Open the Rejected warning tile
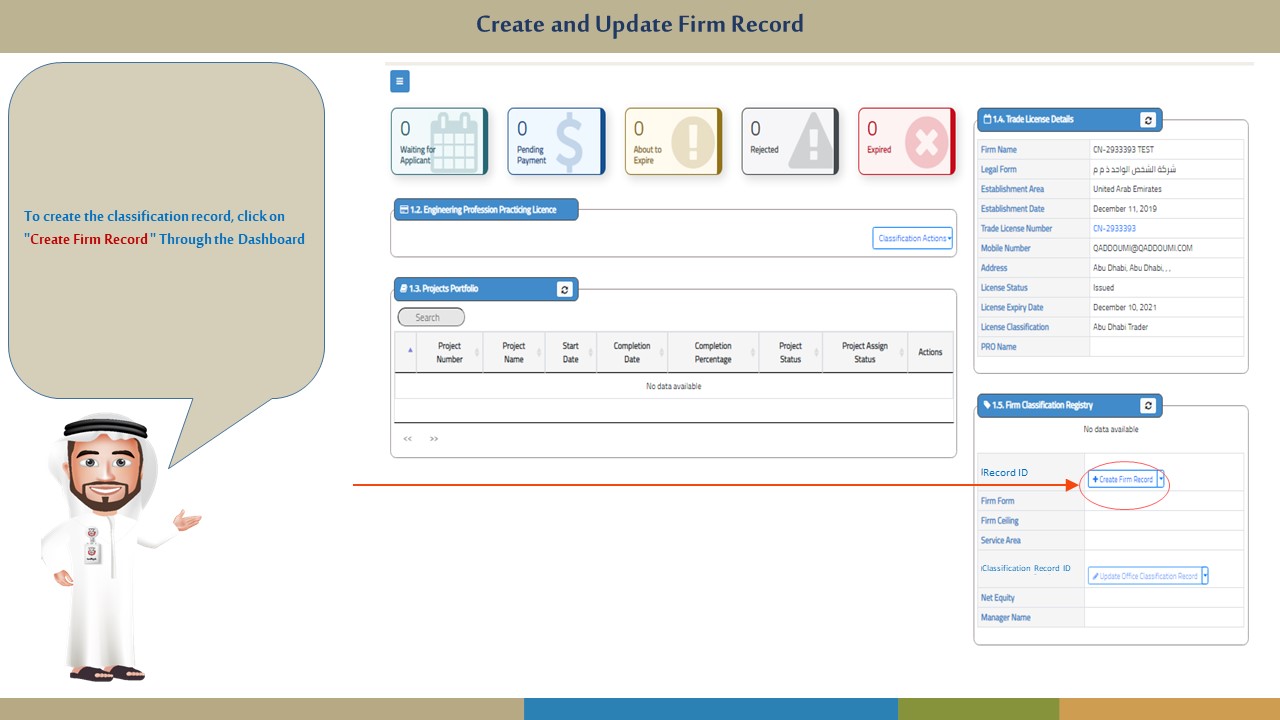The width and height of the screenshot is (1280, 720). [x=789, y=142]
